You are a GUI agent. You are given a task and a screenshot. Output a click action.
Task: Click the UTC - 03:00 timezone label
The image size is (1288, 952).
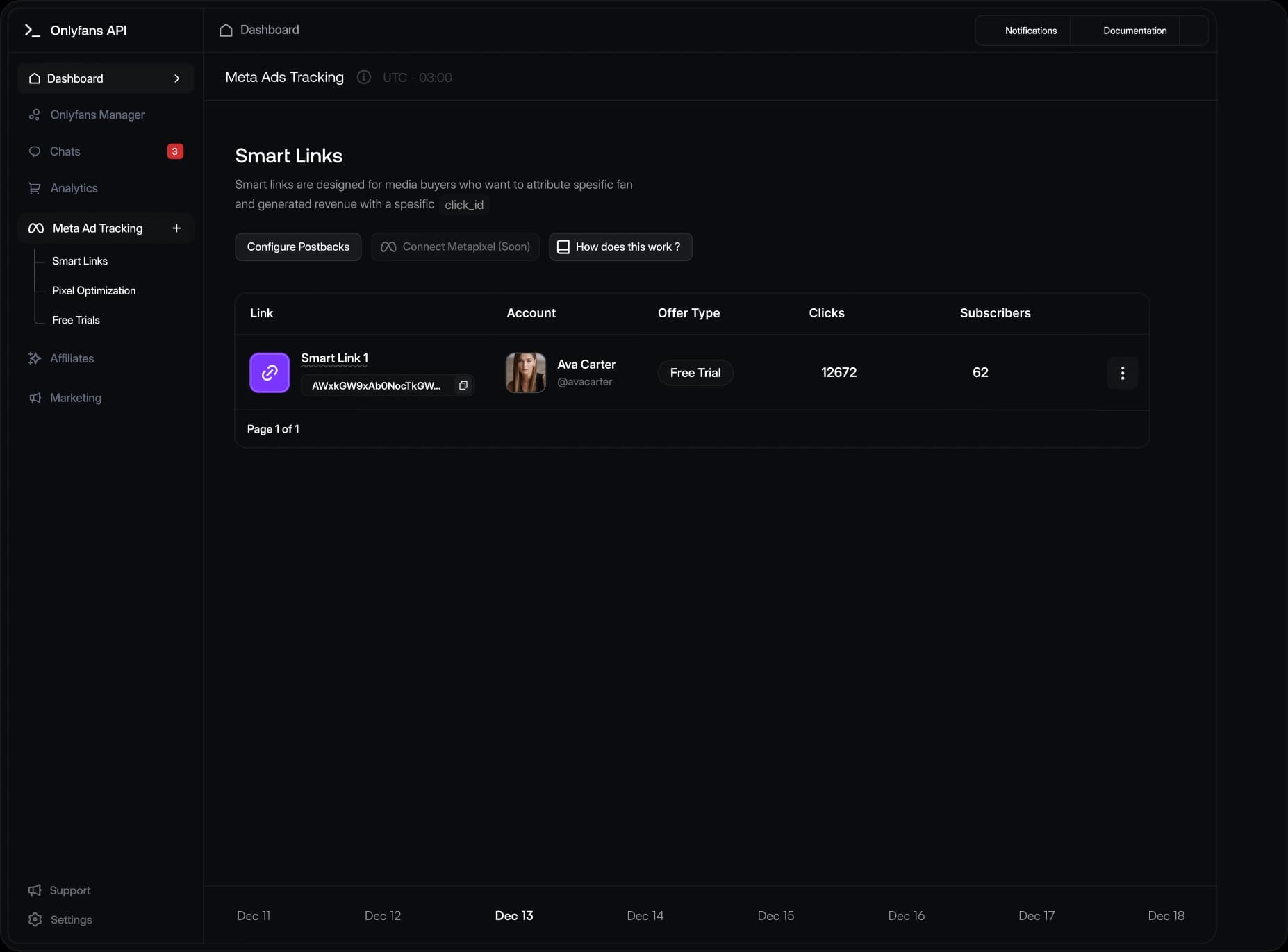pyautogui.click(x=418, y=77)
